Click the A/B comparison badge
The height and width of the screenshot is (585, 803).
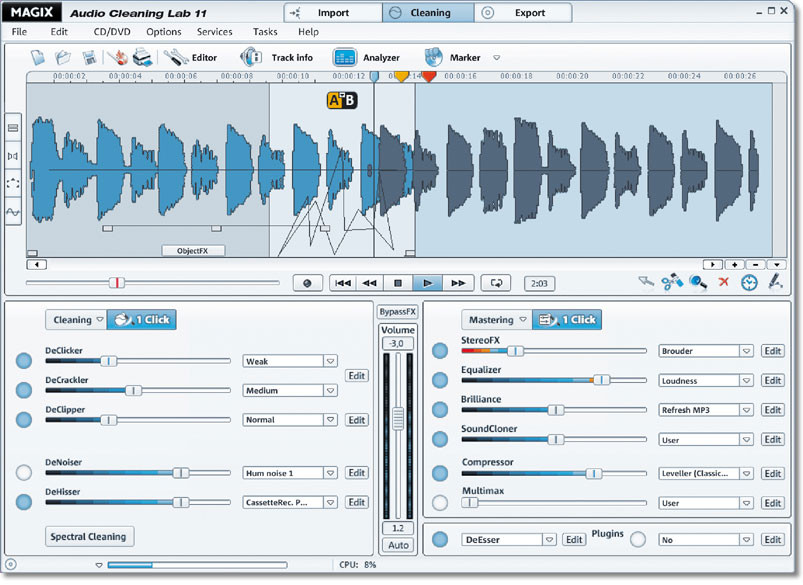(342, 100)
